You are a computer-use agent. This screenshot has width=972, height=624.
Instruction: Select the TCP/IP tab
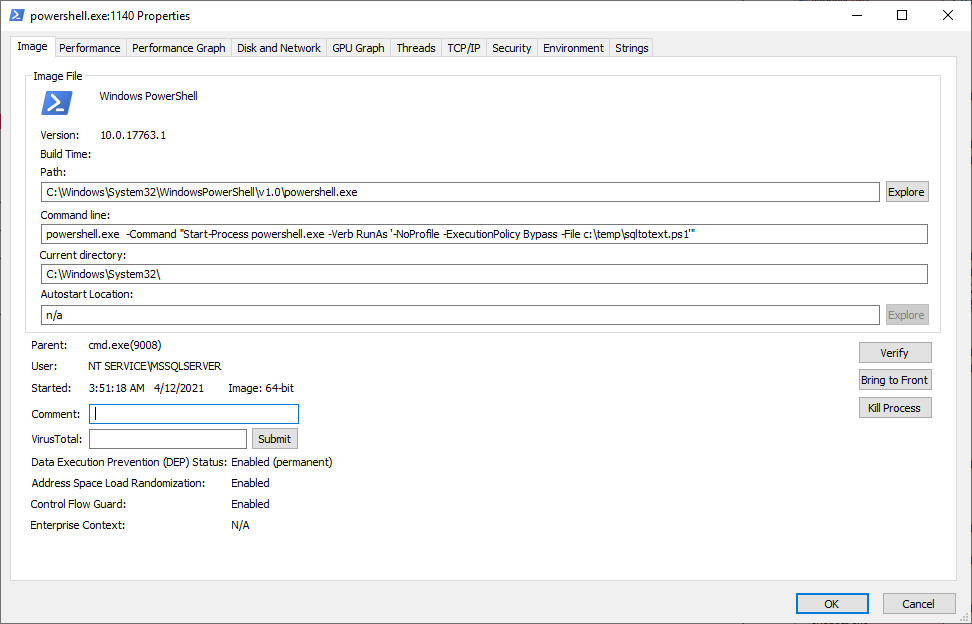[x=464, y=48]
